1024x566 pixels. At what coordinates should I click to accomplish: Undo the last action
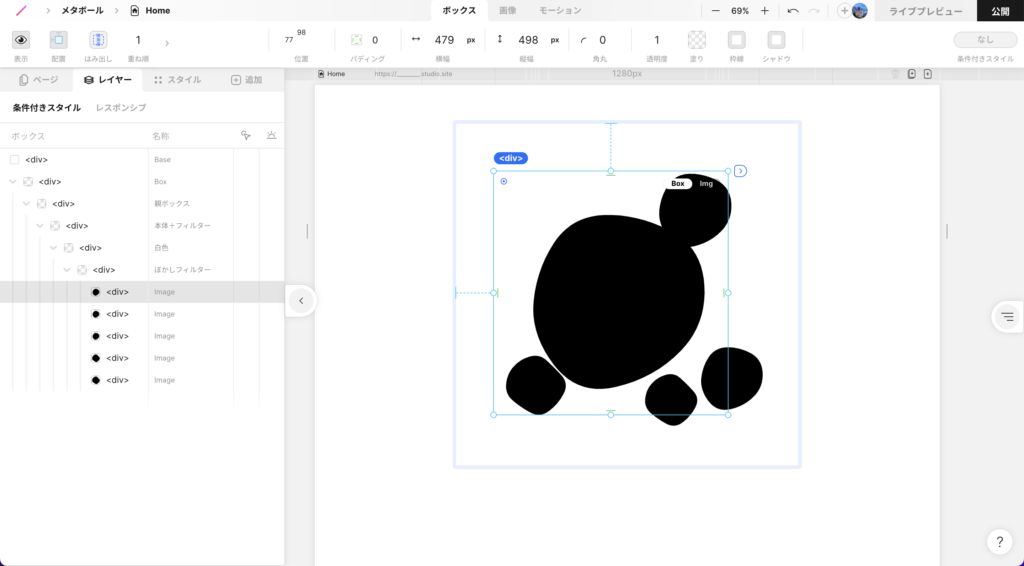pyautogui.click(x=793, y=11)
